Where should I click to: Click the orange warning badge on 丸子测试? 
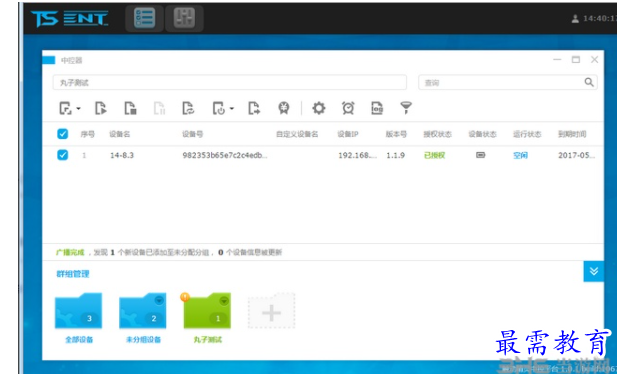tap(185, 297)
